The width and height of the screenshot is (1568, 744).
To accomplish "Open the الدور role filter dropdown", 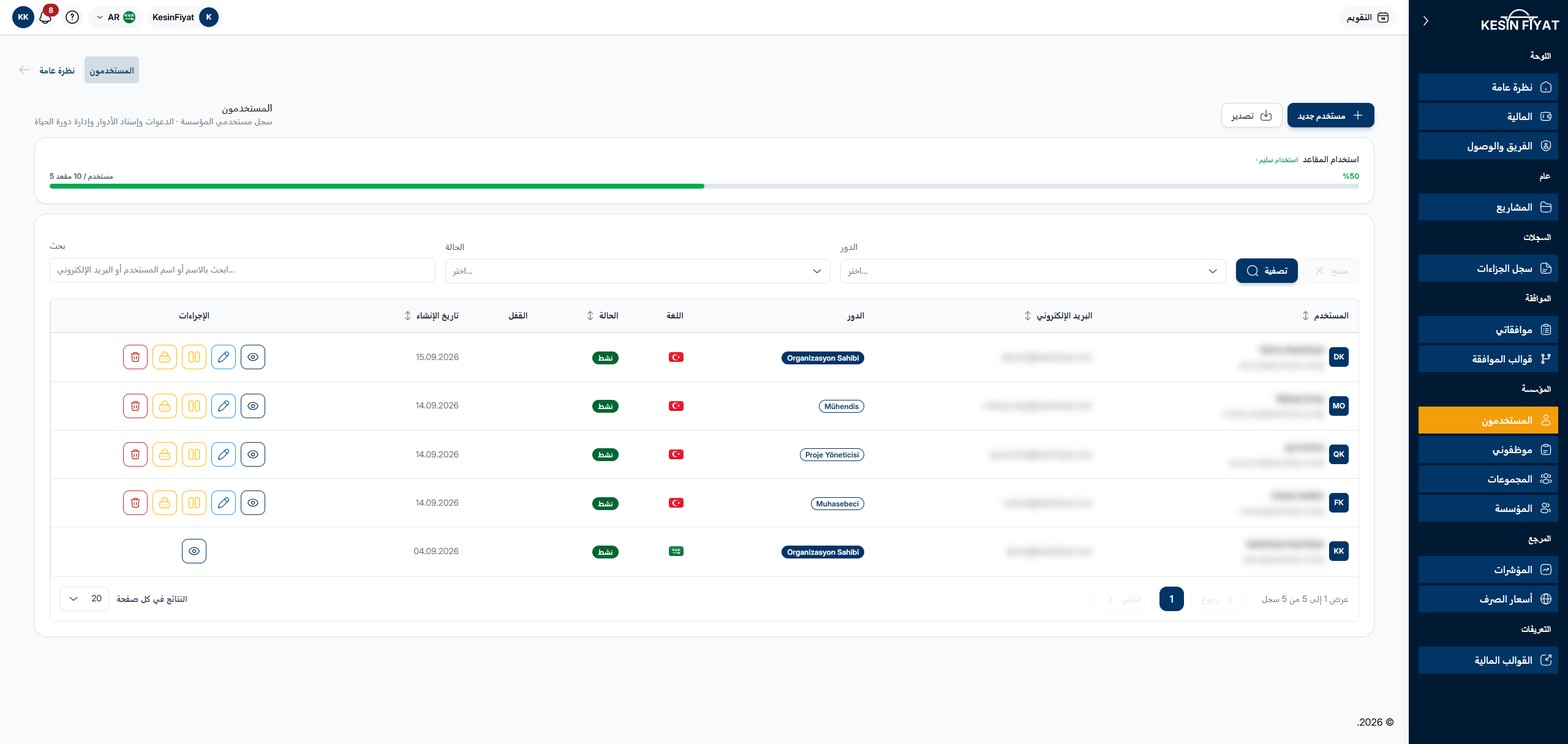I will coord(1033,271).
